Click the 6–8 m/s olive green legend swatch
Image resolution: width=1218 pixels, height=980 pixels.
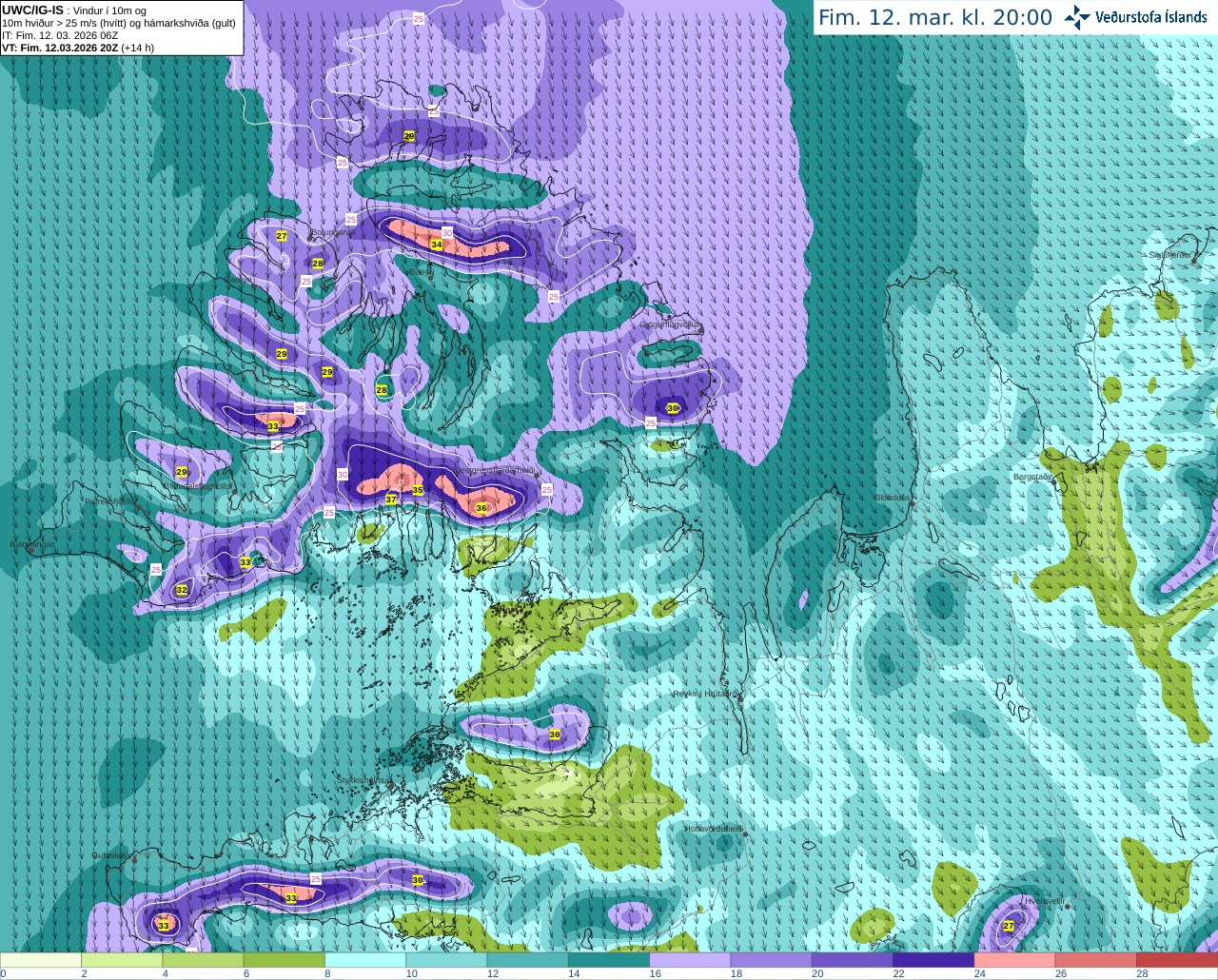pos(285,960)
